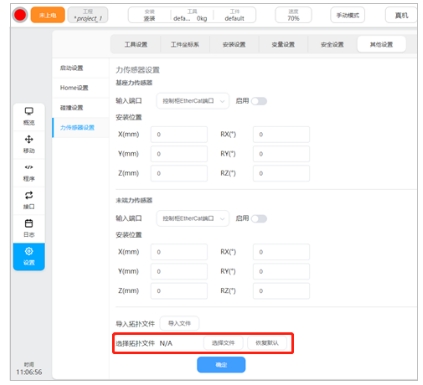Click base sensor RY(°) input field
The width and height of the screenshot is (423, 385).
pos(281,154)
